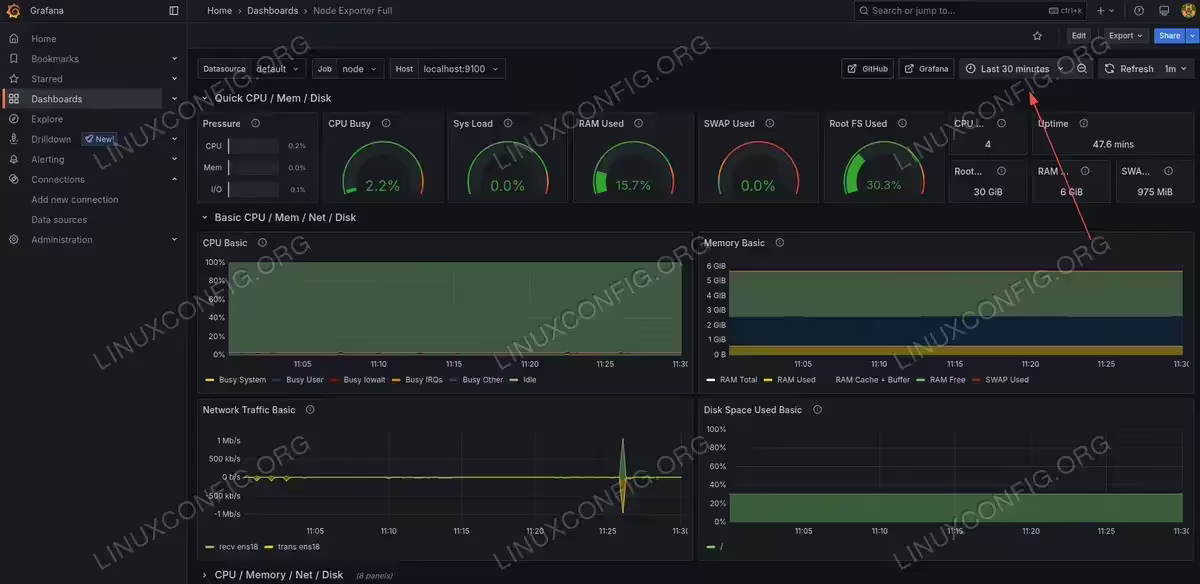Viewport: 1200px width, 584px height.
Task: Show info for the Uptime panel
Action: 1084,124
